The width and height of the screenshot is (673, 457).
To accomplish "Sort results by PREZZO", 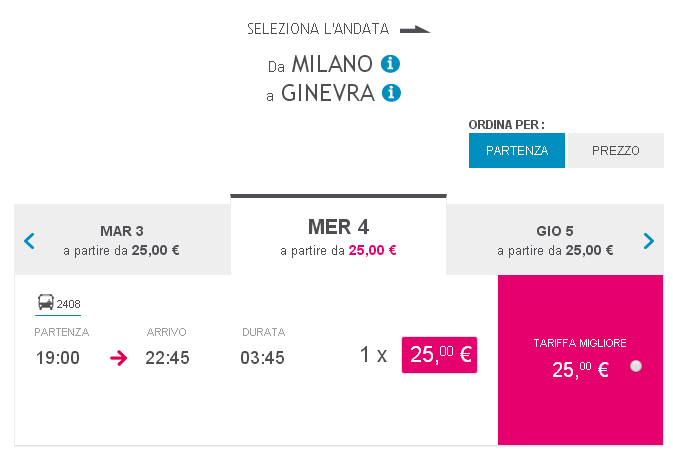I will (615, 150).
